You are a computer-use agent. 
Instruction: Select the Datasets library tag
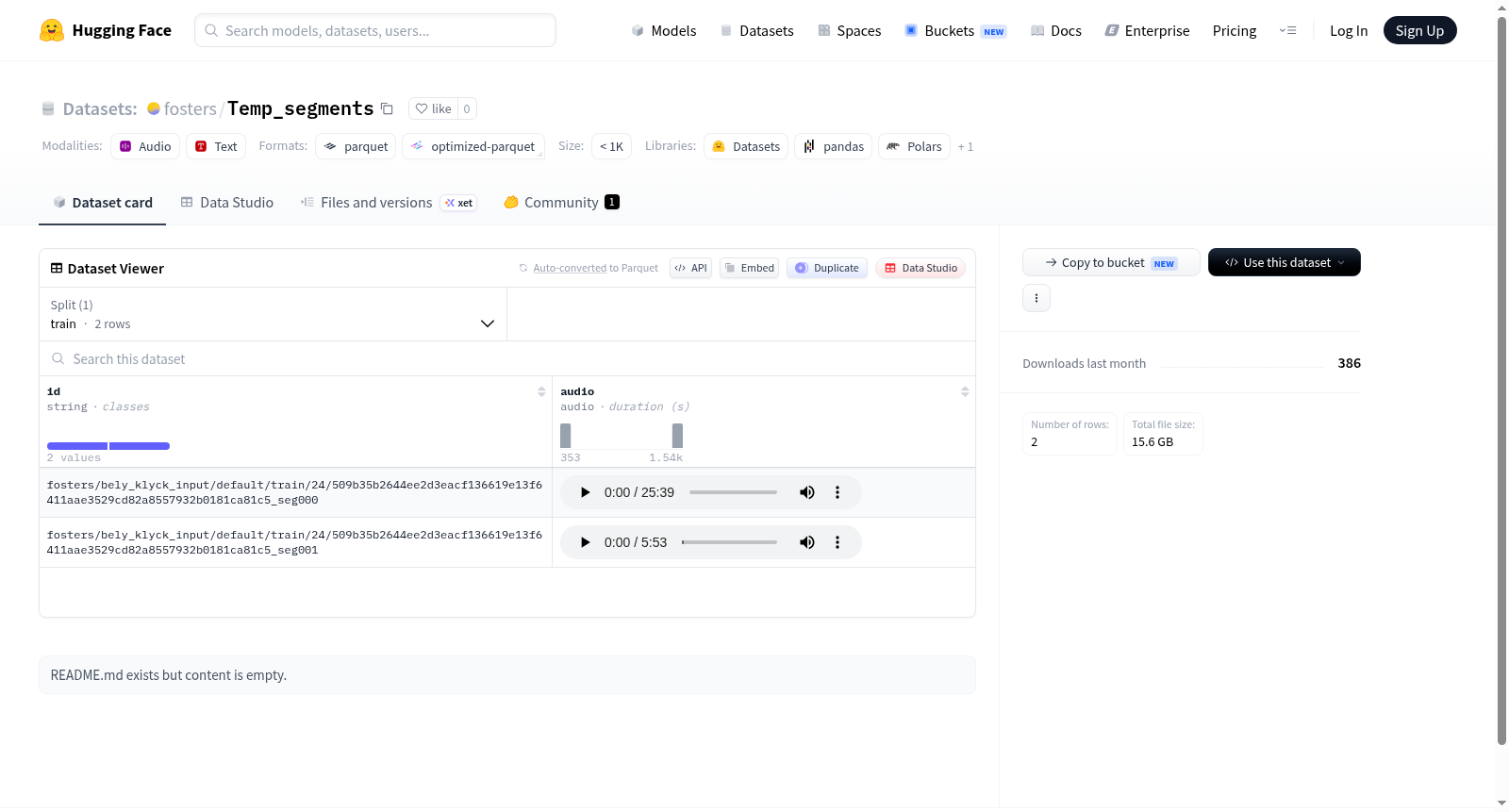[x=746, y=146]
